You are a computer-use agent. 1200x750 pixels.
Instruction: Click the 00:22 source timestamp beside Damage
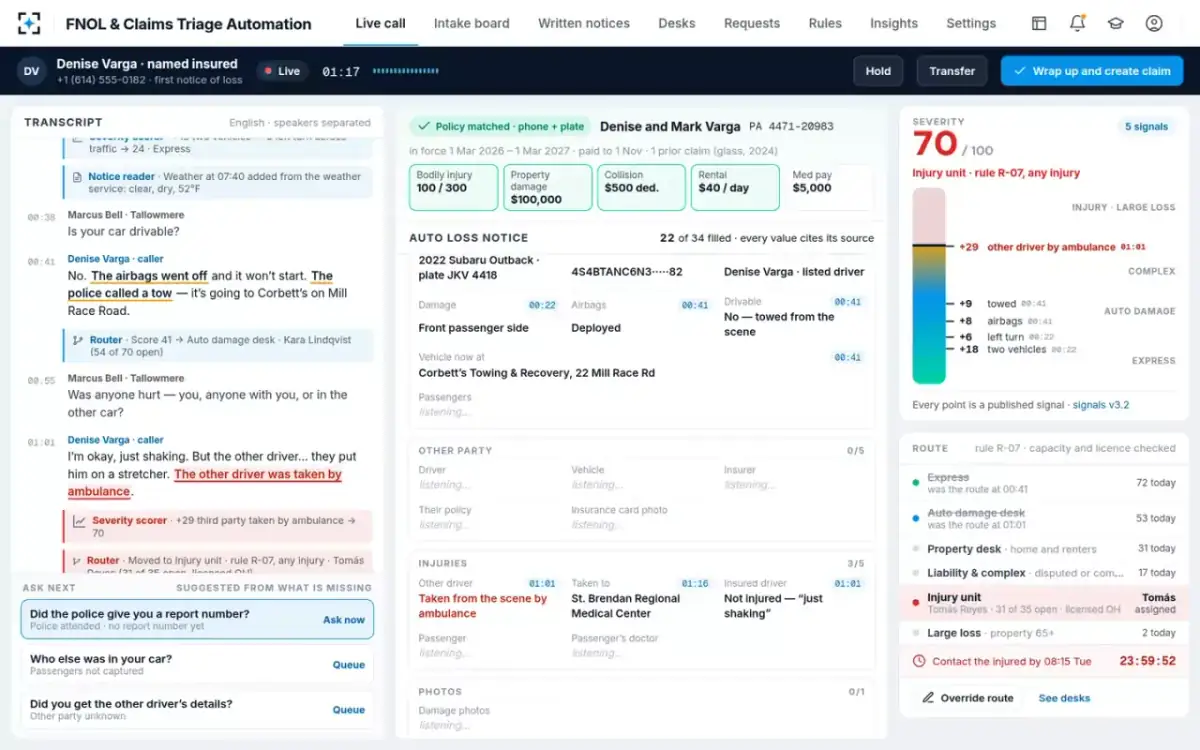[x=542, y=305]
